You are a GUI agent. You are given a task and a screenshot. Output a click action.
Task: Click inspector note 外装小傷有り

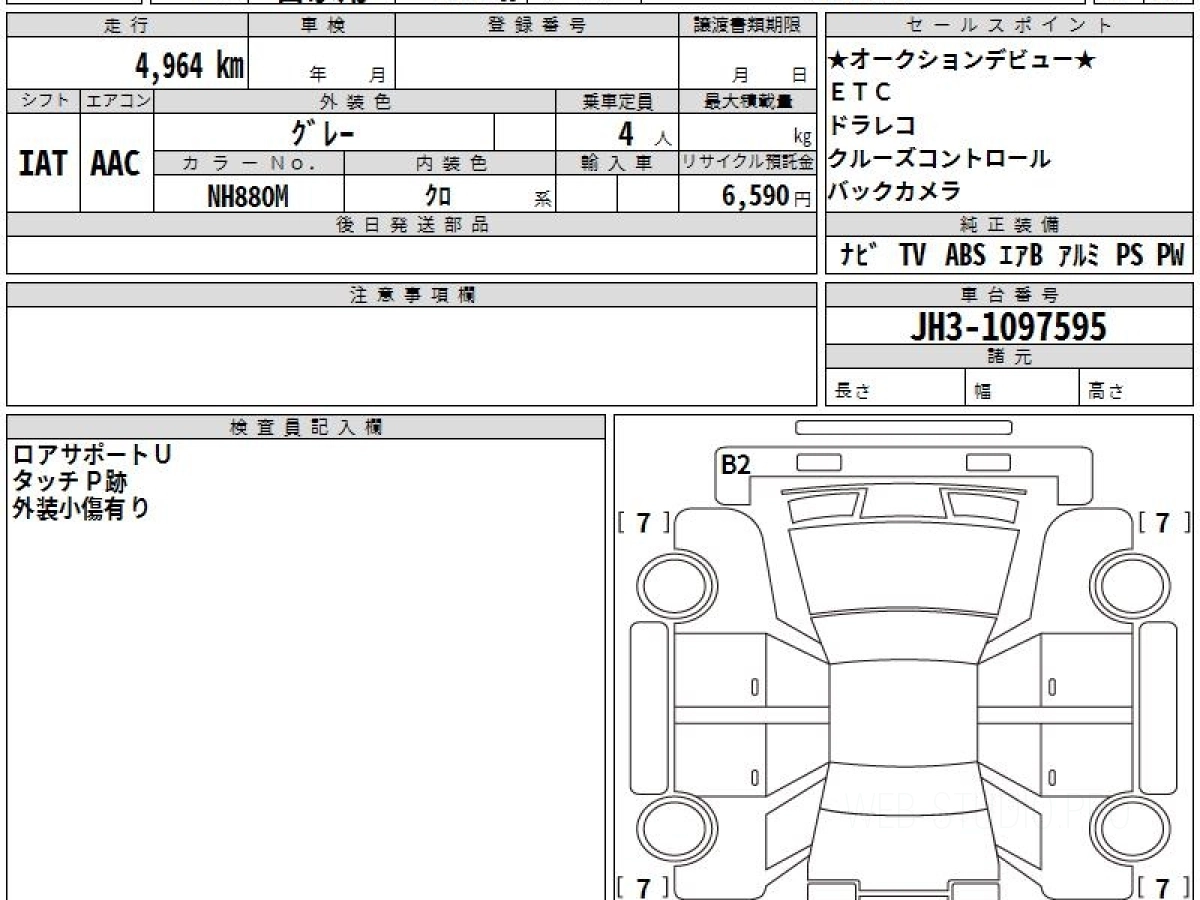tap(81, 508)
